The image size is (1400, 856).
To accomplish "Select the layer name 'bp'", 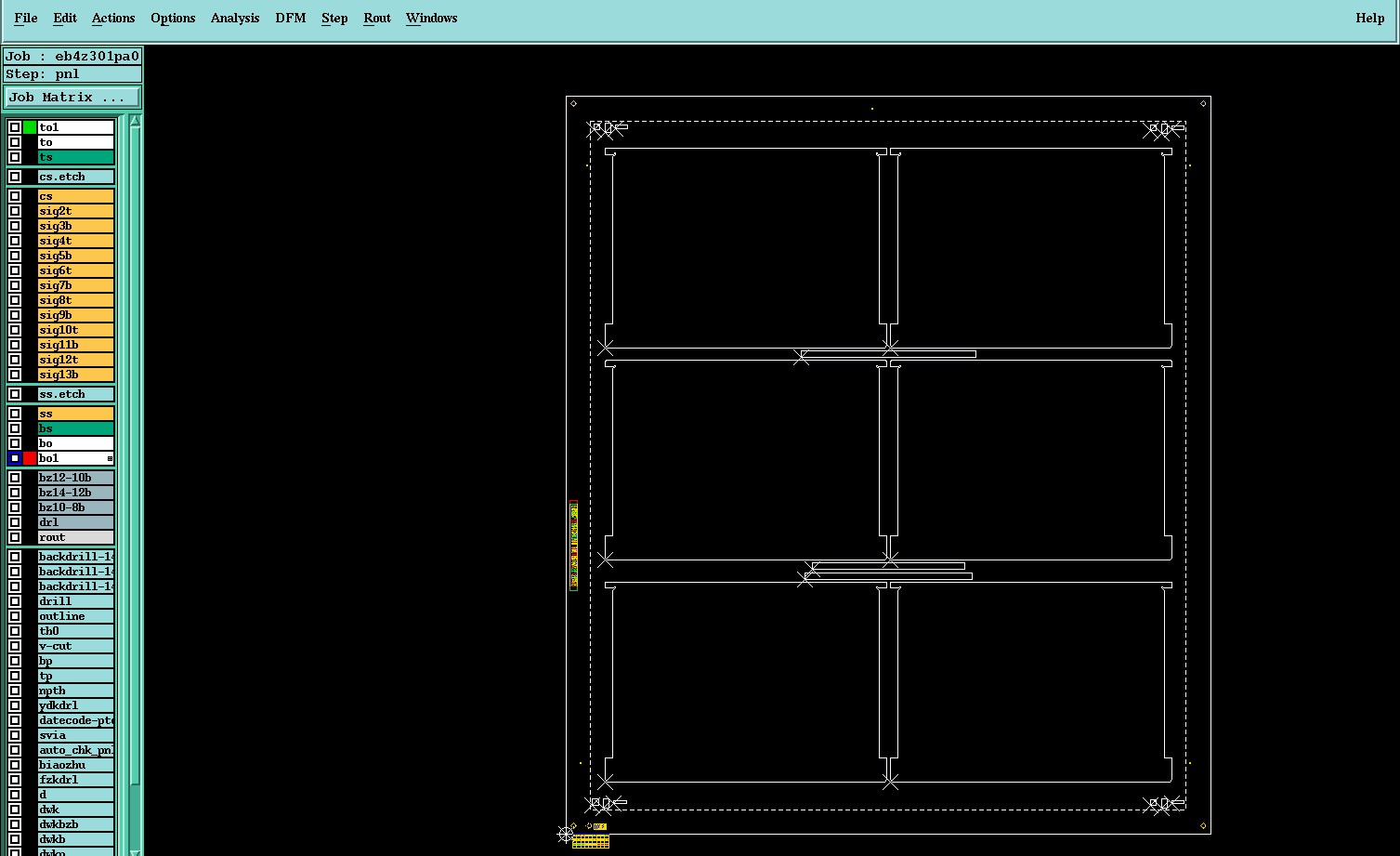I will pos(75,661).
